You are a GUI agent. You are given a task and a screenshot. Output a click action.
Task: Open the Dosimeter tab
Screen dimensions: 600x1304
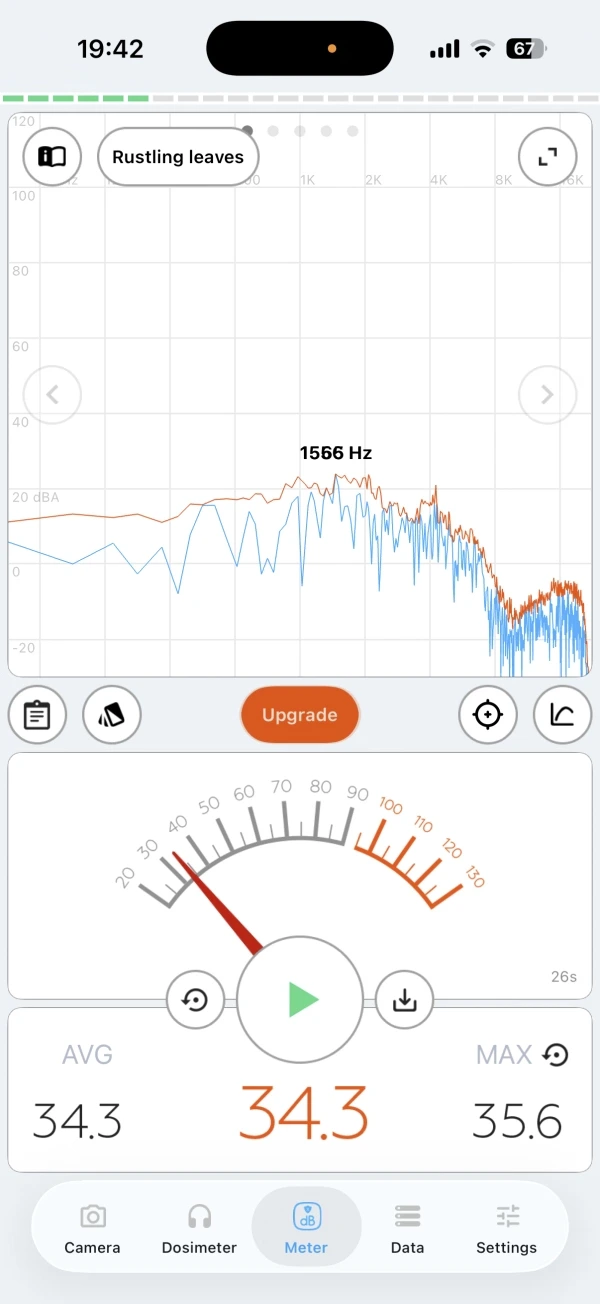(199, 1228)
